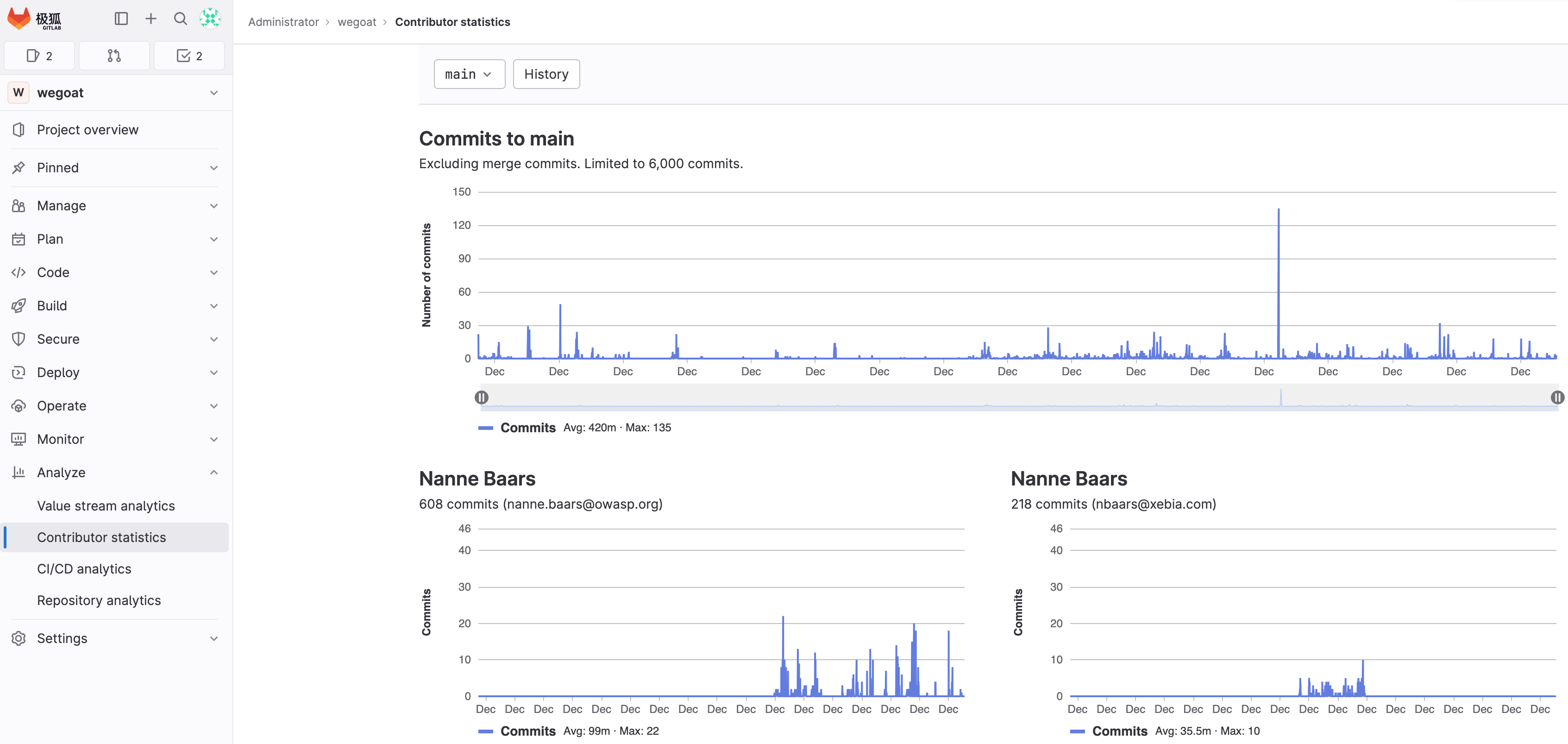Viewport: 1568px width, 744px height.
Task: Click the History button
Action: tap(546, 74)
